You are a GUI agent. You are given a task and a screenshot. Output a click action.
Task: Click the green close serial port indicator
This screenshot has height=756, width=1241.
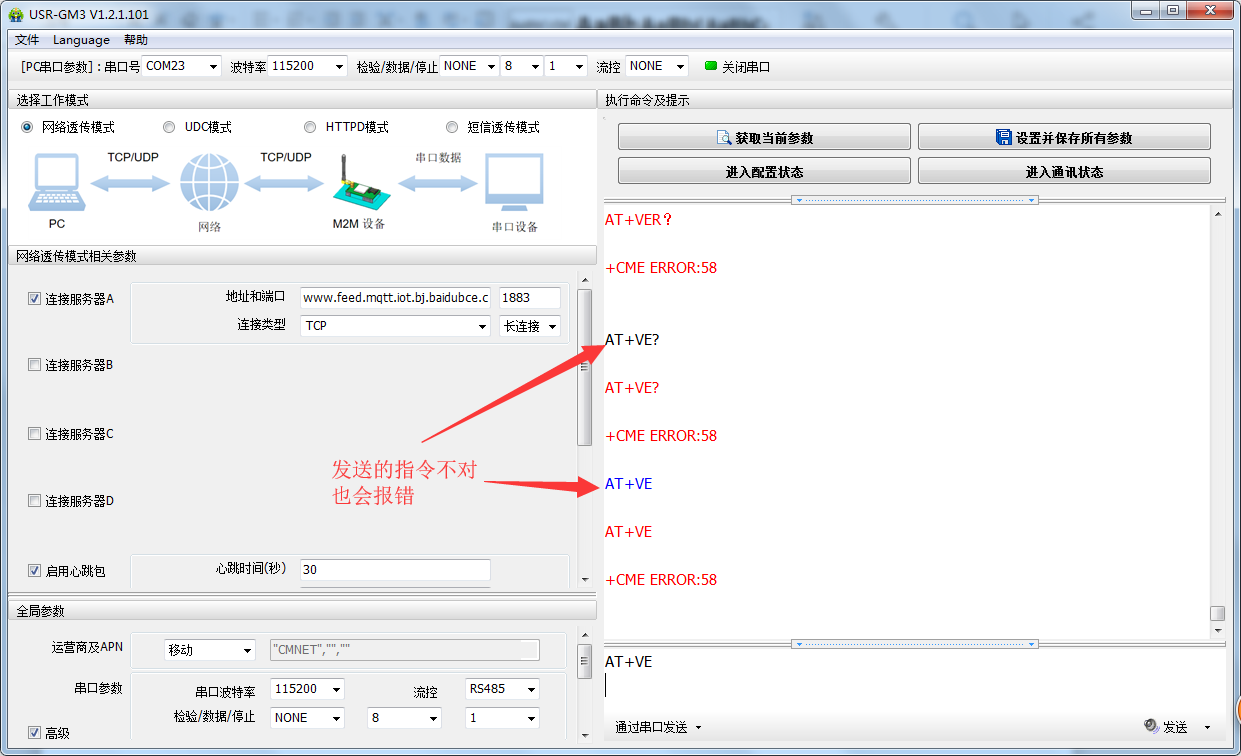click(x=711, y=67)
